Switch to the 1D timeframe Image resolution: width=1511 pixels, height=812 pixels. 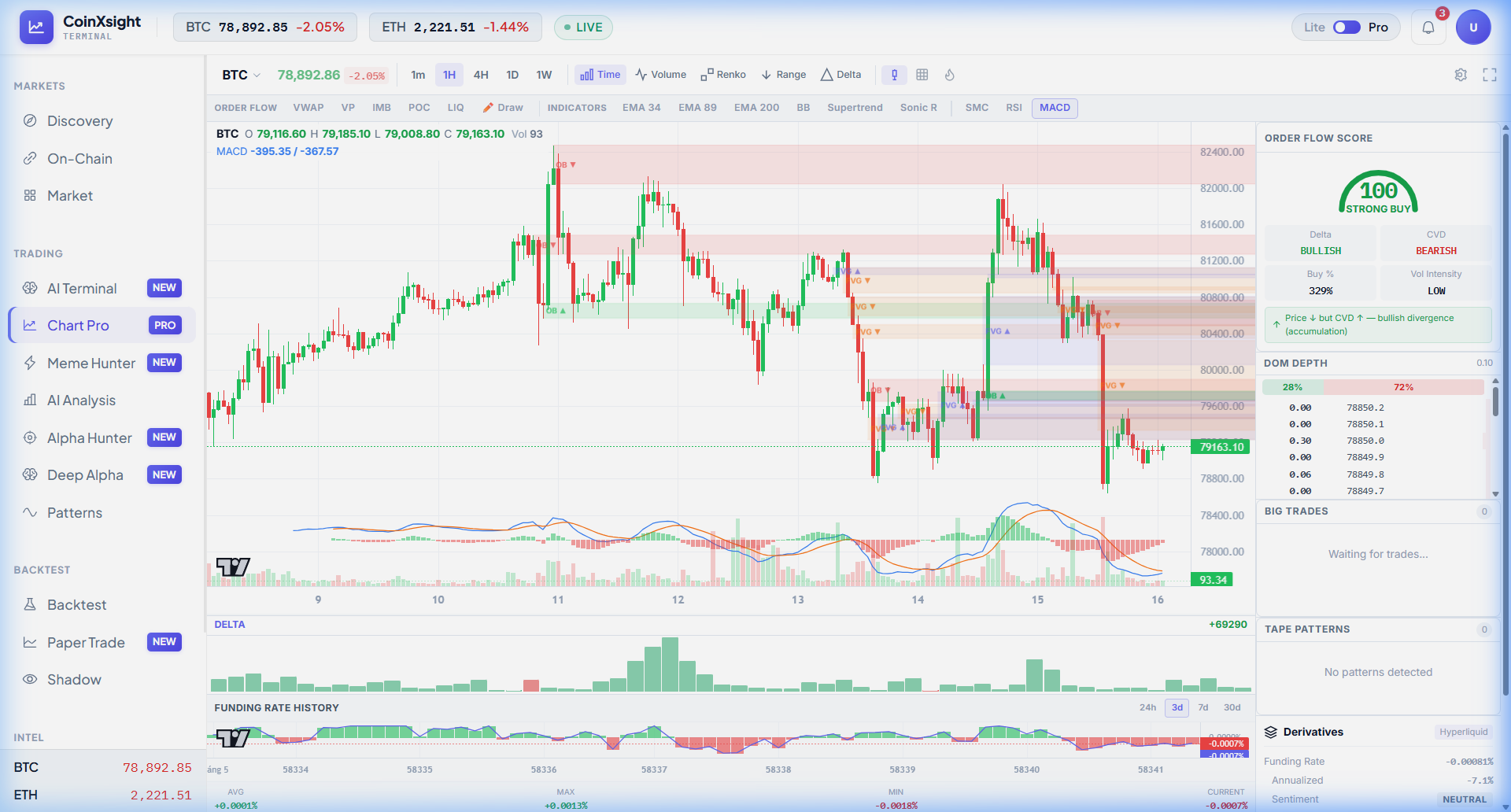[512, 75]
